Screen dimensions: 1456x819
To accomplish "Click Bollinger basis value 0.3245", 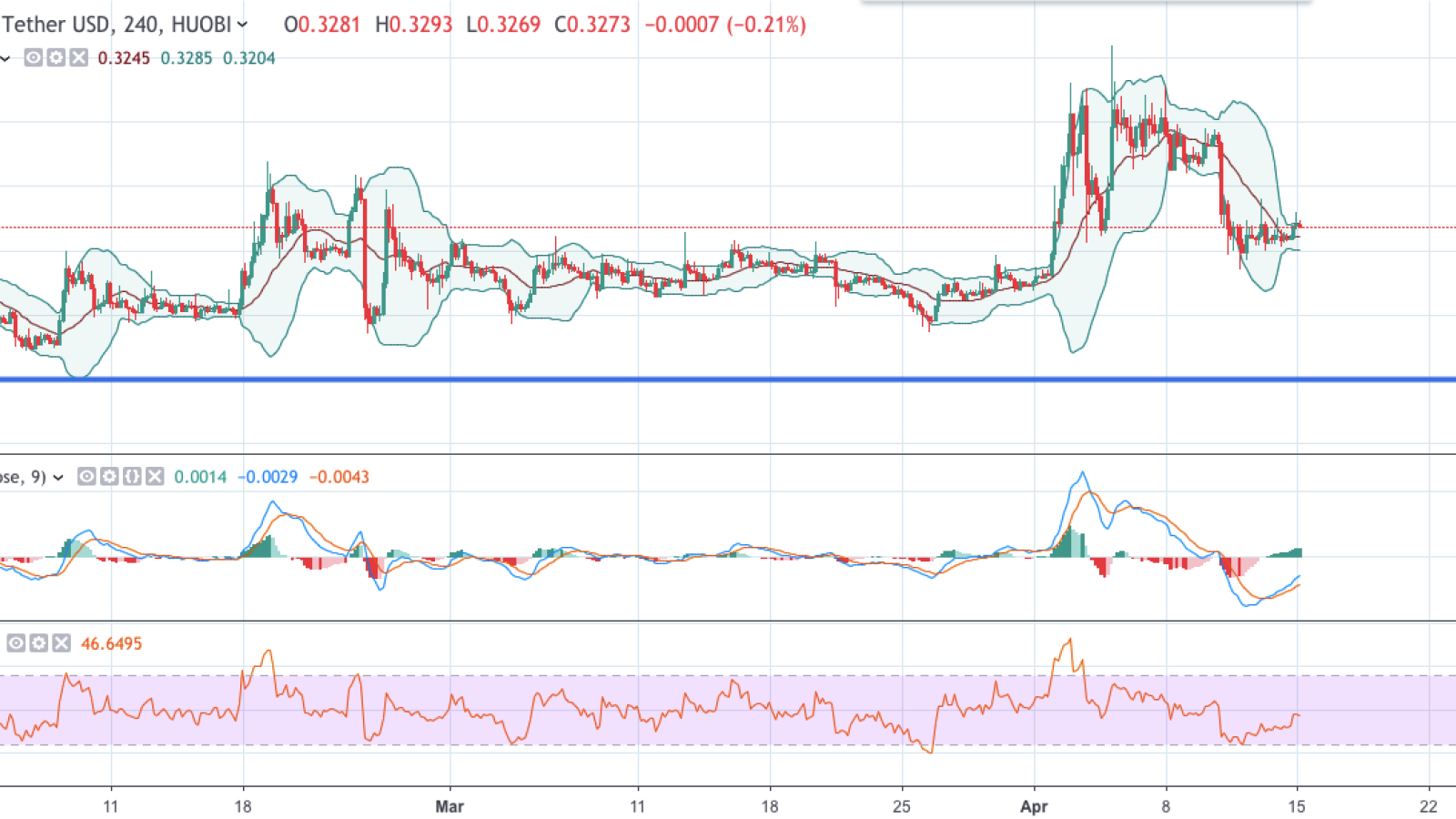I will pos(124,58).
